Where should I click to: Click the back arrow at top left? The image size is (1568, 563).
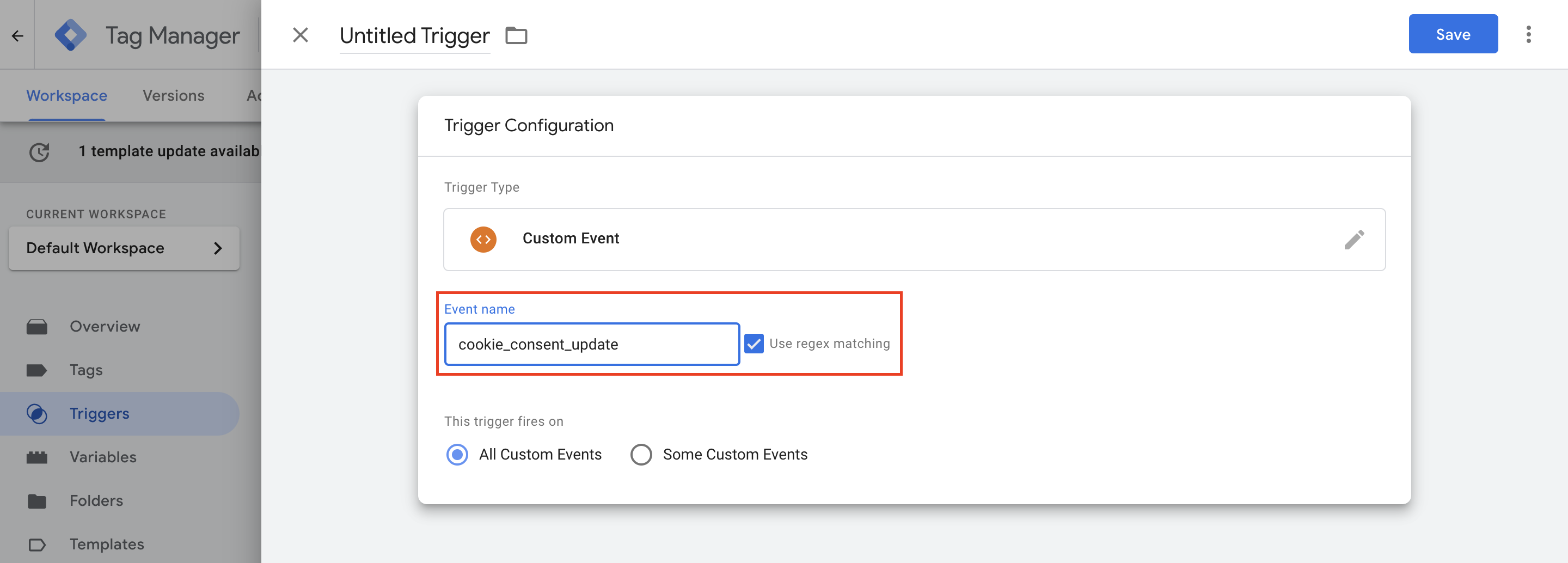17,35
